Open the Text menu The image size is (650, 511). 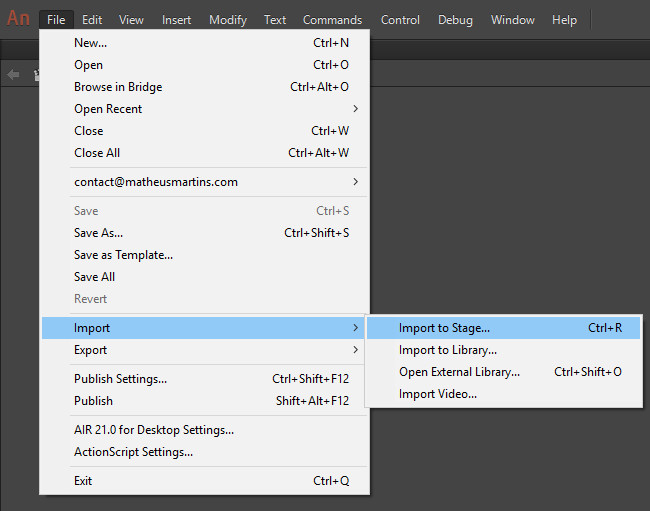click(x=275, y=19)
